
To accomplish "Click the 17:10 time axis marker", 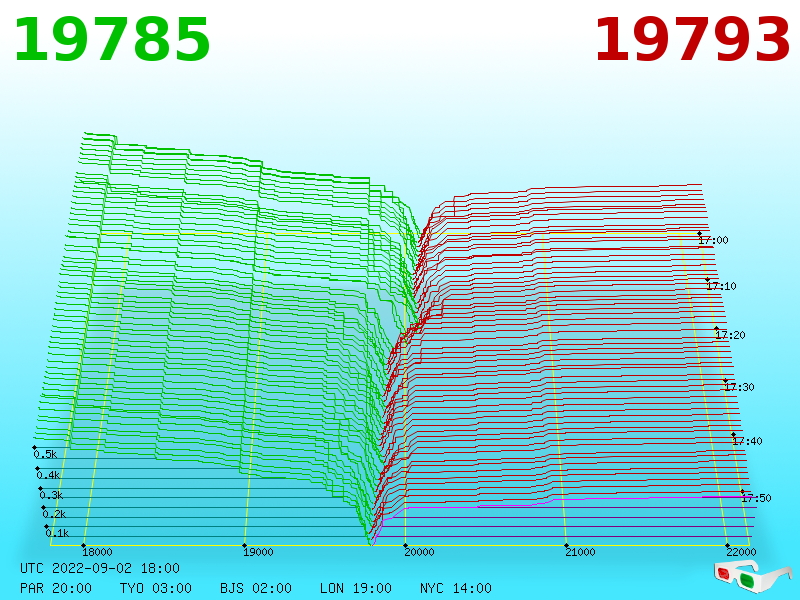I will [721, 286].
